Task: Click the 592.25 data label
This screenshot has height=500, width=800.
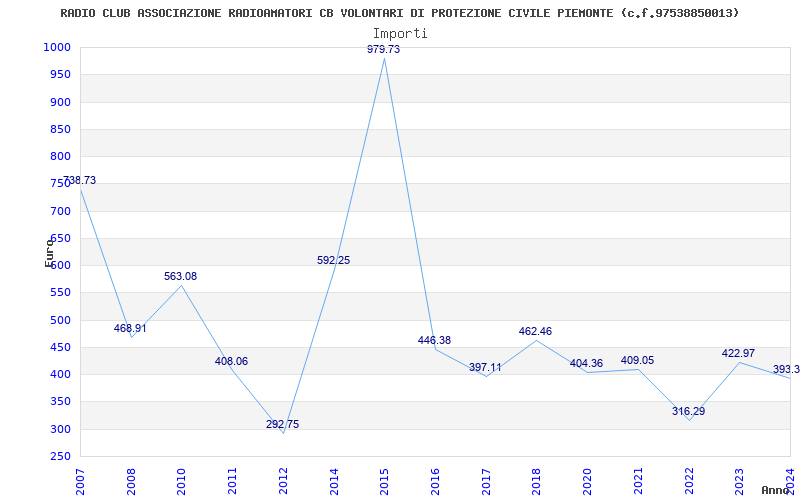Action: tap(333, 261)
